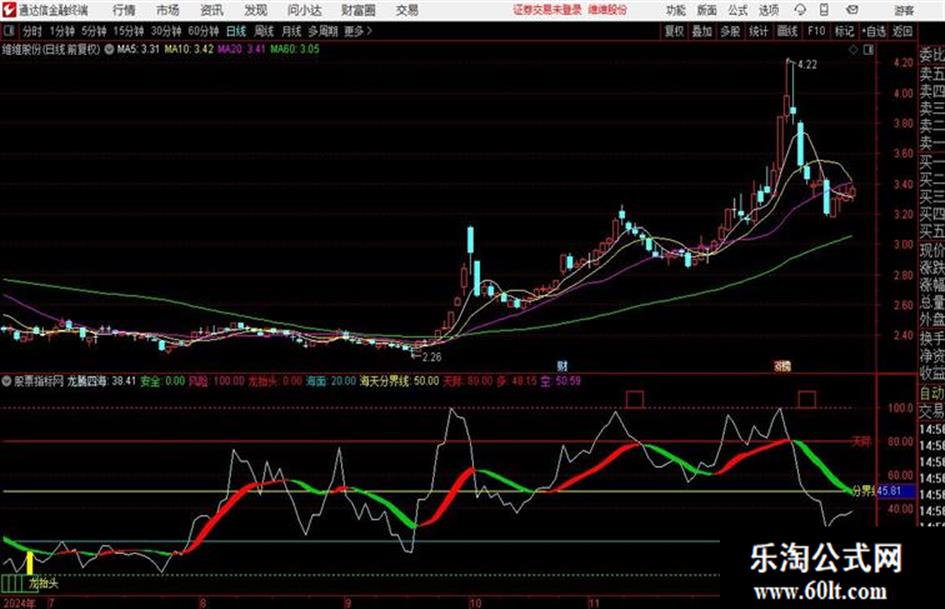Open the F10 company info button
Image resolution: width=945 pixels, height=609 pixels.
click(816, 31)
